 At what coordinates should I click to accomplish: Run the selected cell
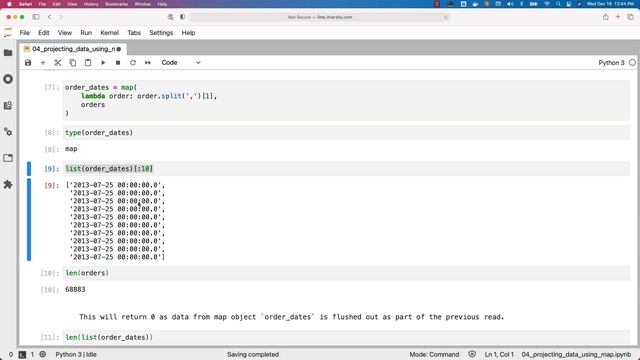103,62
